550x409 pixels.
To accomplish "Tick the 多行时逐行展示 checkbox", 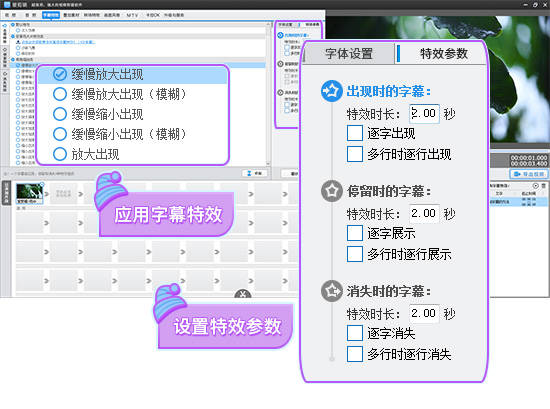I will 355,254.
